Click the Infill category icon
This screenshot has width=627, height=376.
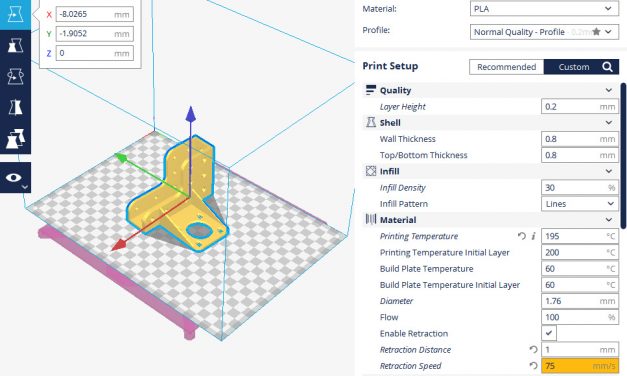tap(371, 171)
